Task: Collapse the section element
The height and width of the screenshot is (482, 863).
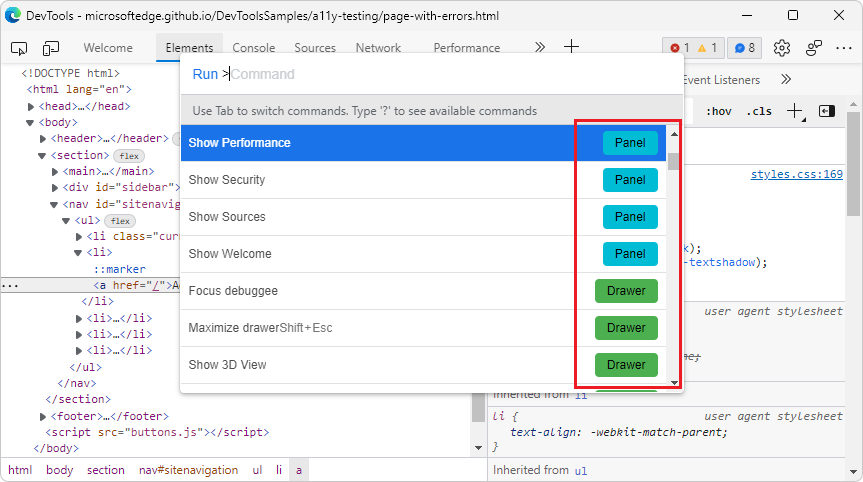Action: [42, 156]
